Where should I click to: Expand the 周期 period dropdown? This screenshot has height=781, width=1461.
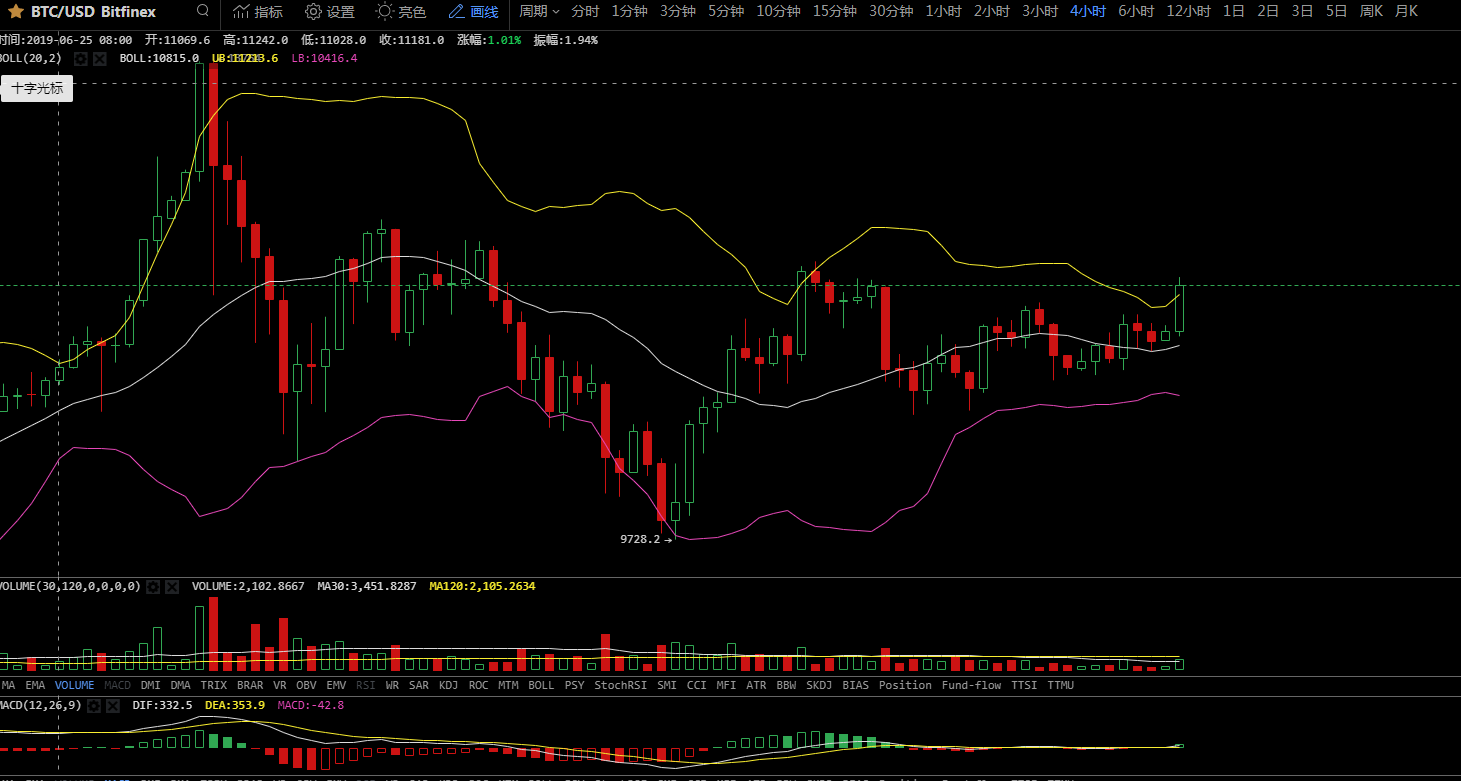click(x=539, y=12)
